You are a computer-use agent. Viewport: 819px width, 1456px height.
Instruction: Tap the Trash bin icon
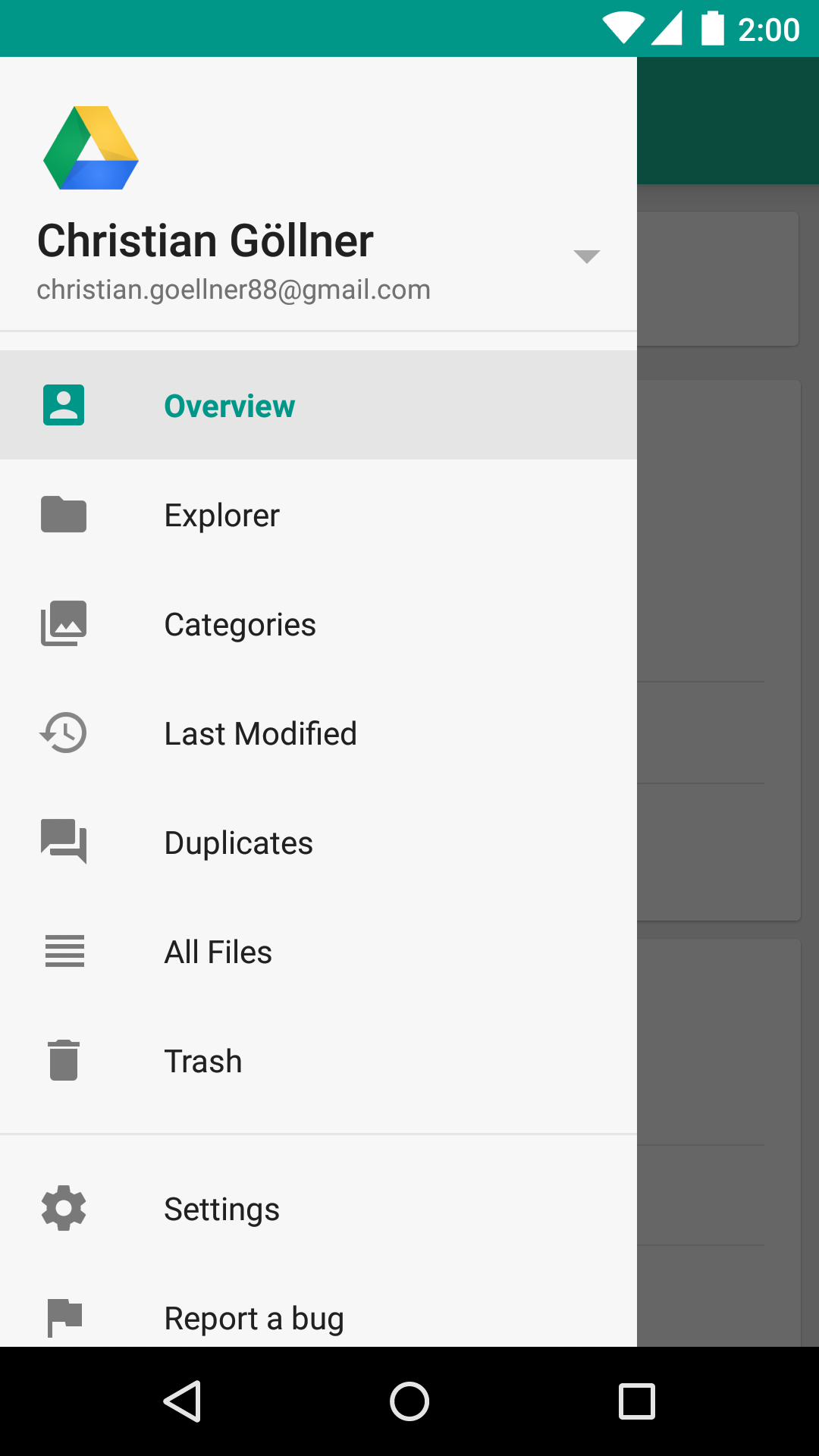64,1060
